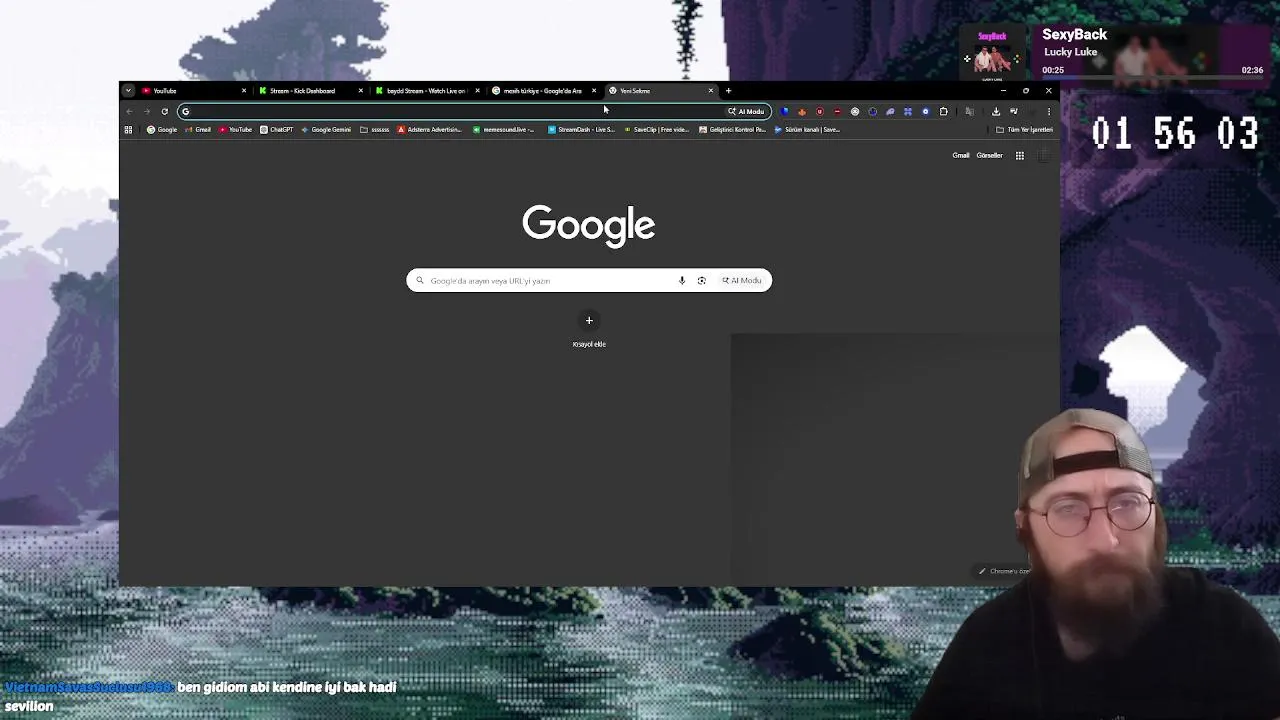
Task: Close the Yeni Sekme tab
Action: click(711, 91)
